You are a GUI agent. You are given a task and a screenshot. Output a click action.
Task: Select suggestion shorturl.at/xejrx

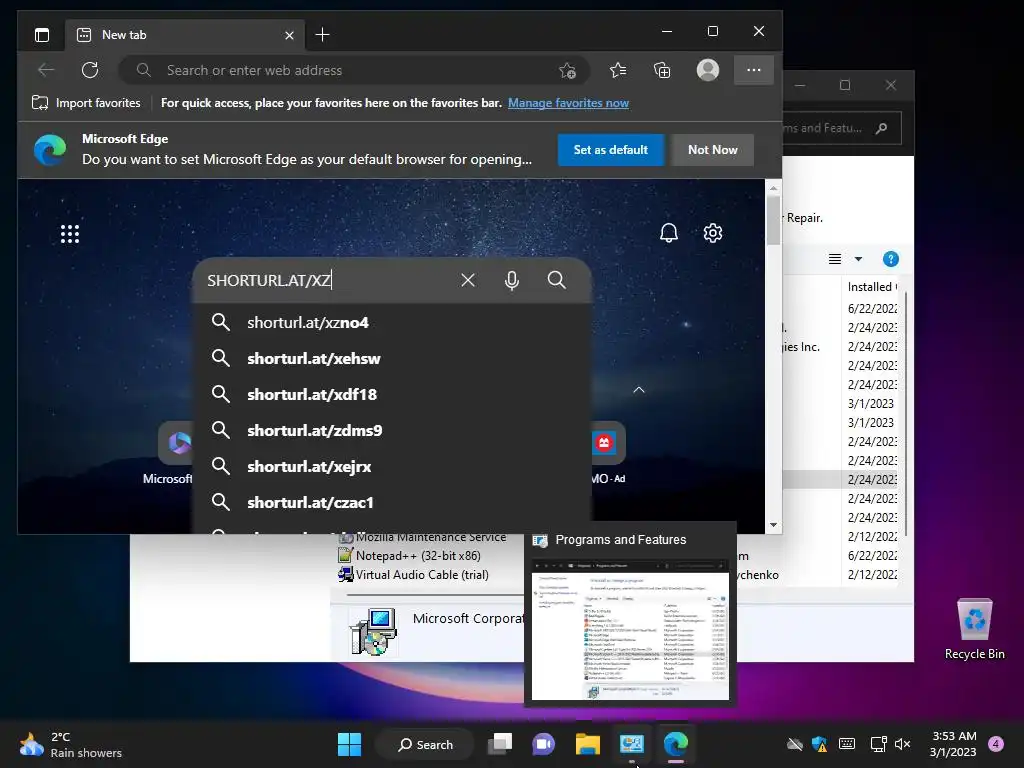click(x=392, y=466)
